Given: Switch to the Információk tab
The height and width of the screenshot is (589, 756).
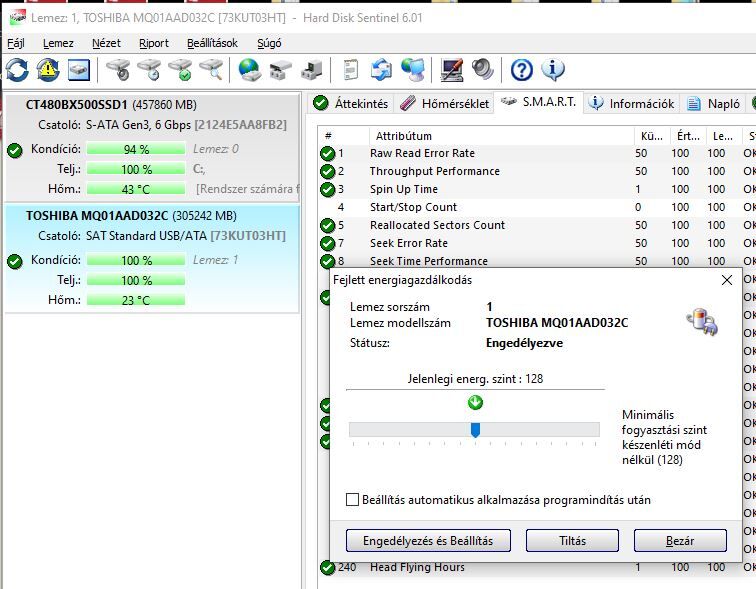Looking at the screenshot, I should pyautogui.click(x=632, y=103).
